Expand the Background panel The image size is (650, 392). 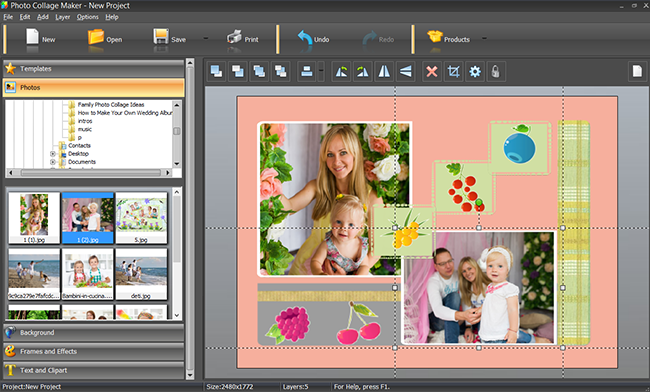pos(93,332)
